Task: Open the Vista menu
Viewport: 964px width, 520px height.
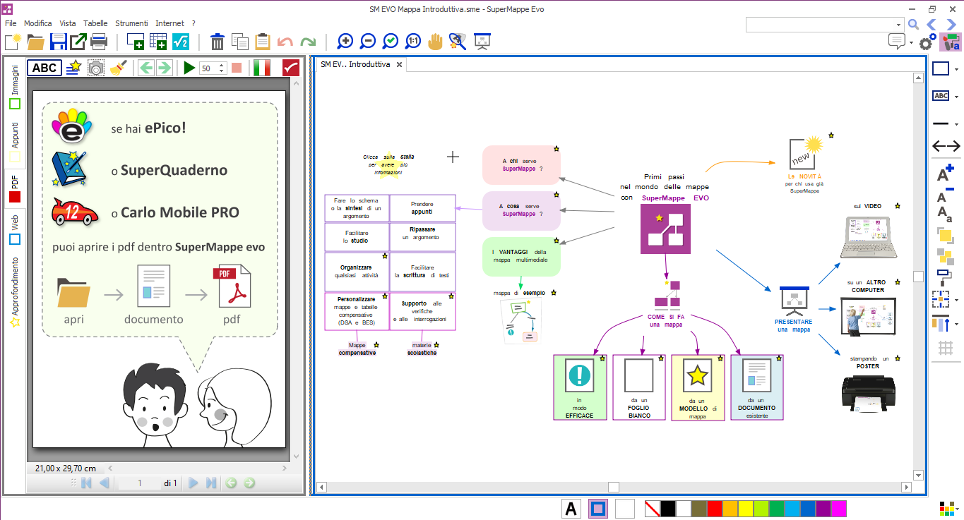Action: (x=68, y=23)
